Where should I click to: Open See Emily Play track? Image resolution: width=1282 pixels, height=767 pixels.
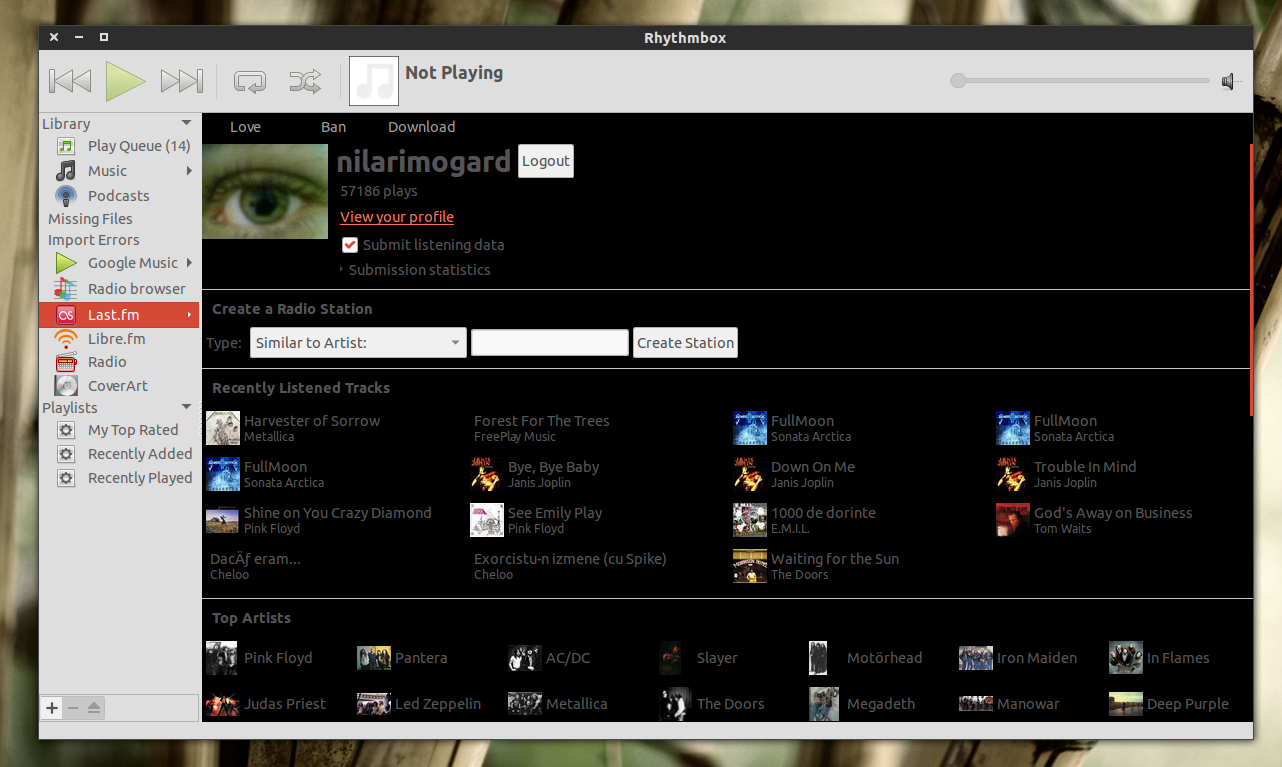tap(555, 513)
